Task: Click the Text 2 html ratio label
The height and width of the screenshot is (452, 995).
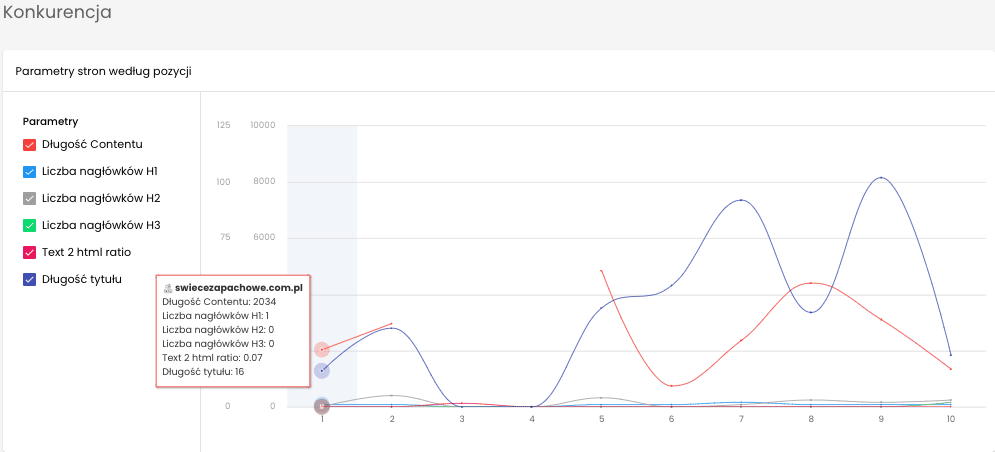Action: point(87,253)
